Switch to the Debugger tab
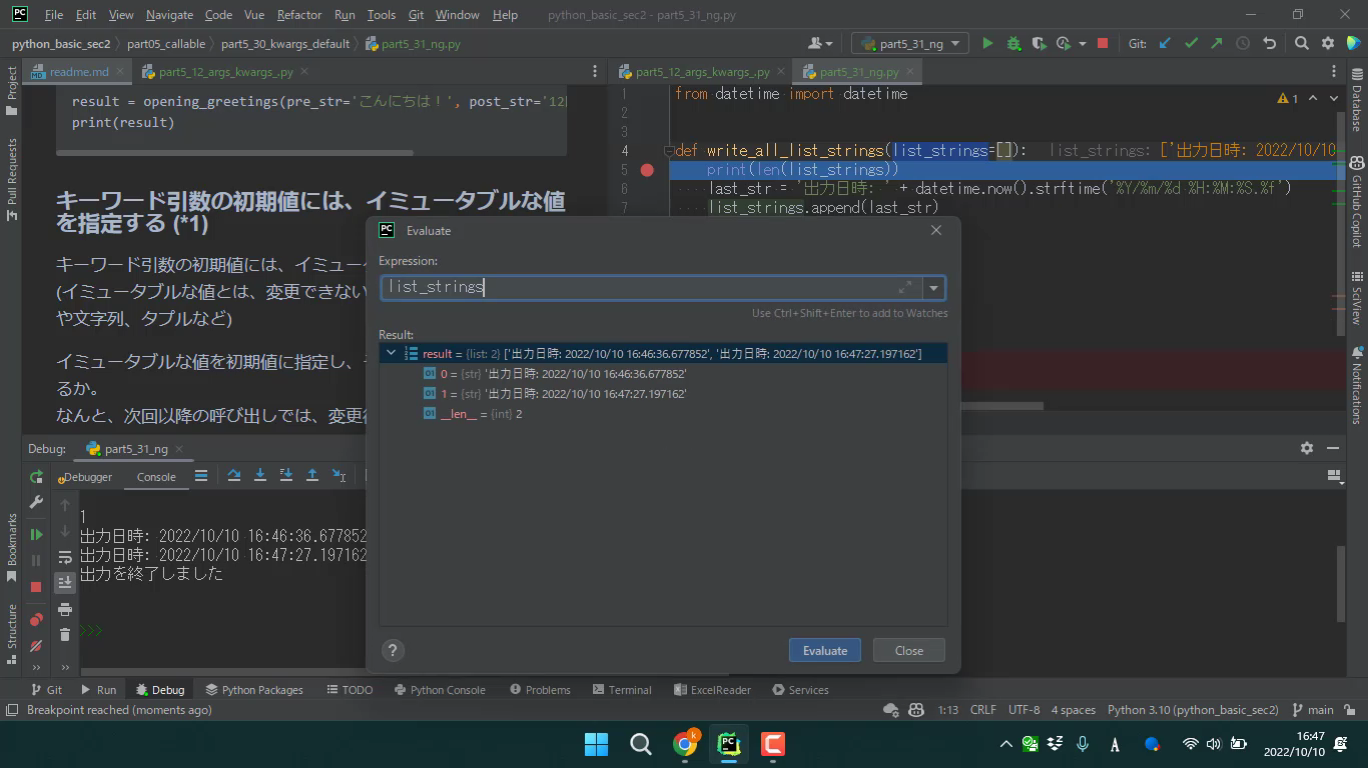 (x=87, y=477)
